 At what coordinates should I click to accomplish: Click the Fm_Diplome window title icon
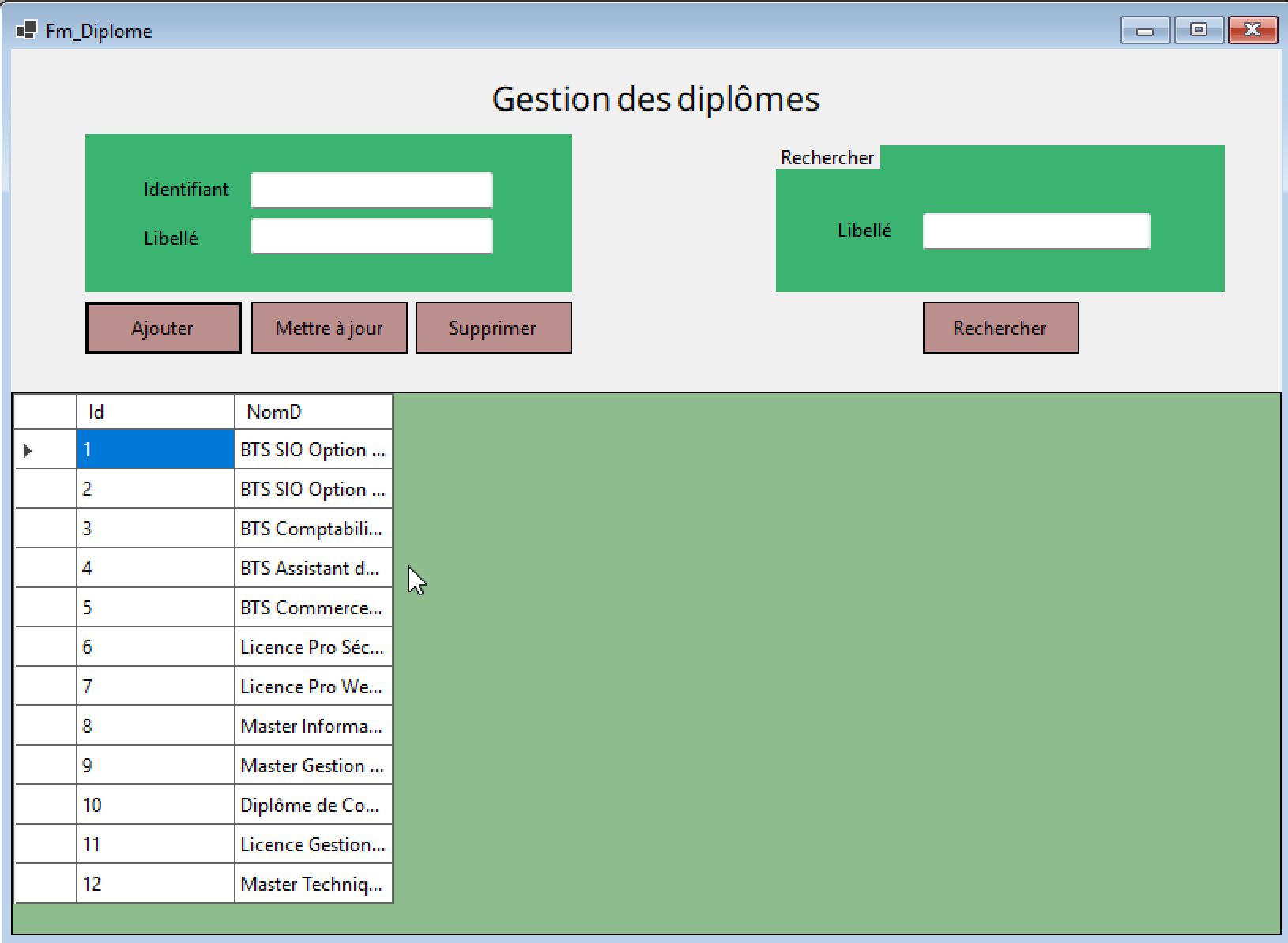(26, 31)
